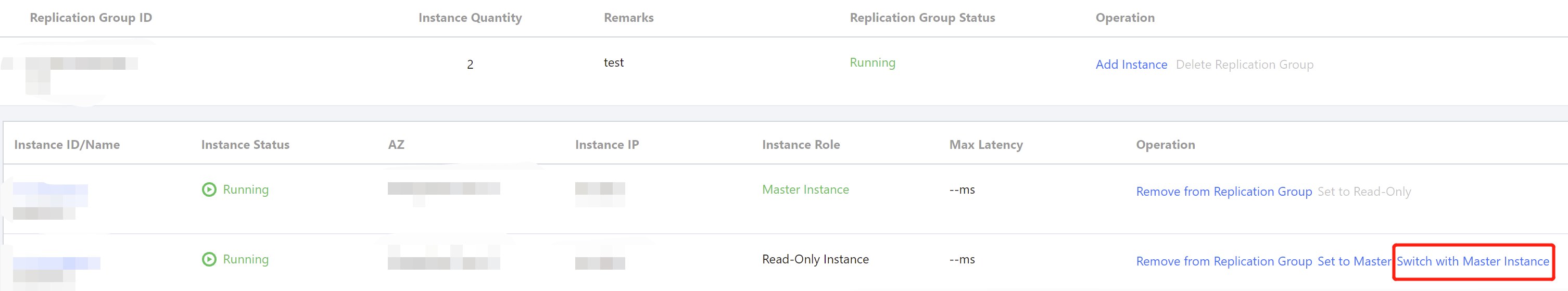
Task: Remove the Read-Only Instance from Replication Group
Action: click(x=1223, y=261)
